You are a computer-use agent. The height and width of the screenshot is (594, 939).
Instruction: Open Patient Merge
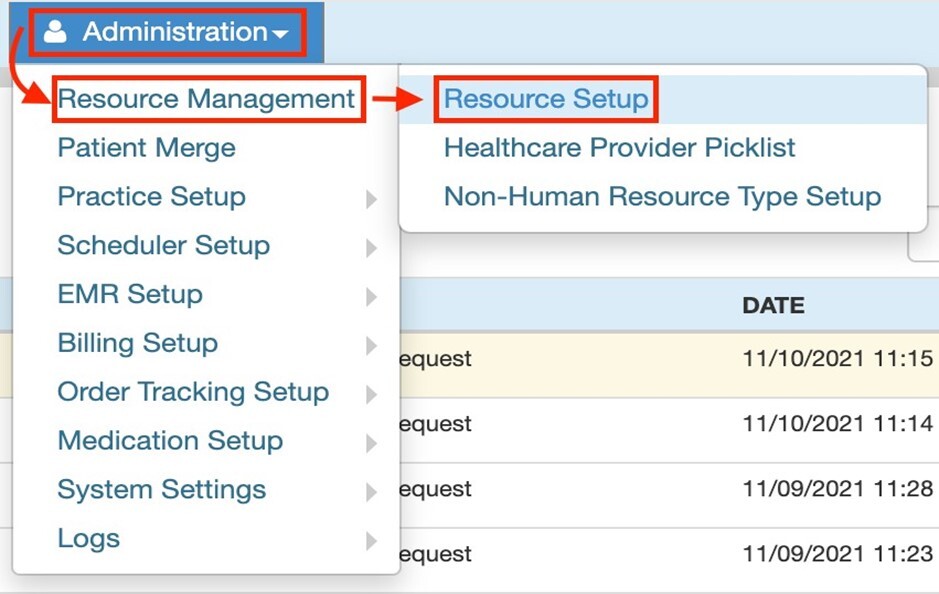(x=146, y=147)
